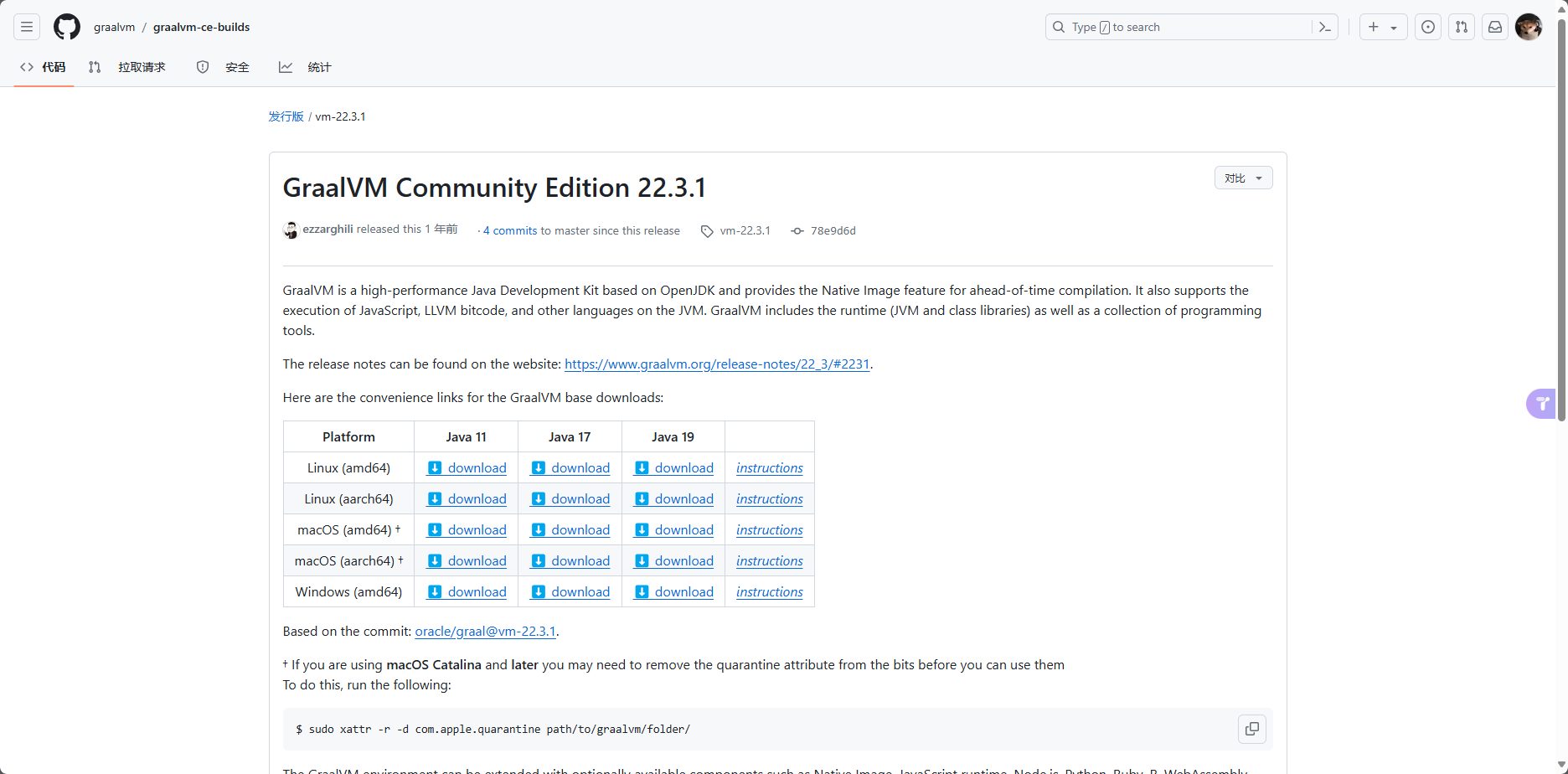Open the graalvm-ce-builds repository link
This screenshot has width=1568, height=774.
point(201,27)
